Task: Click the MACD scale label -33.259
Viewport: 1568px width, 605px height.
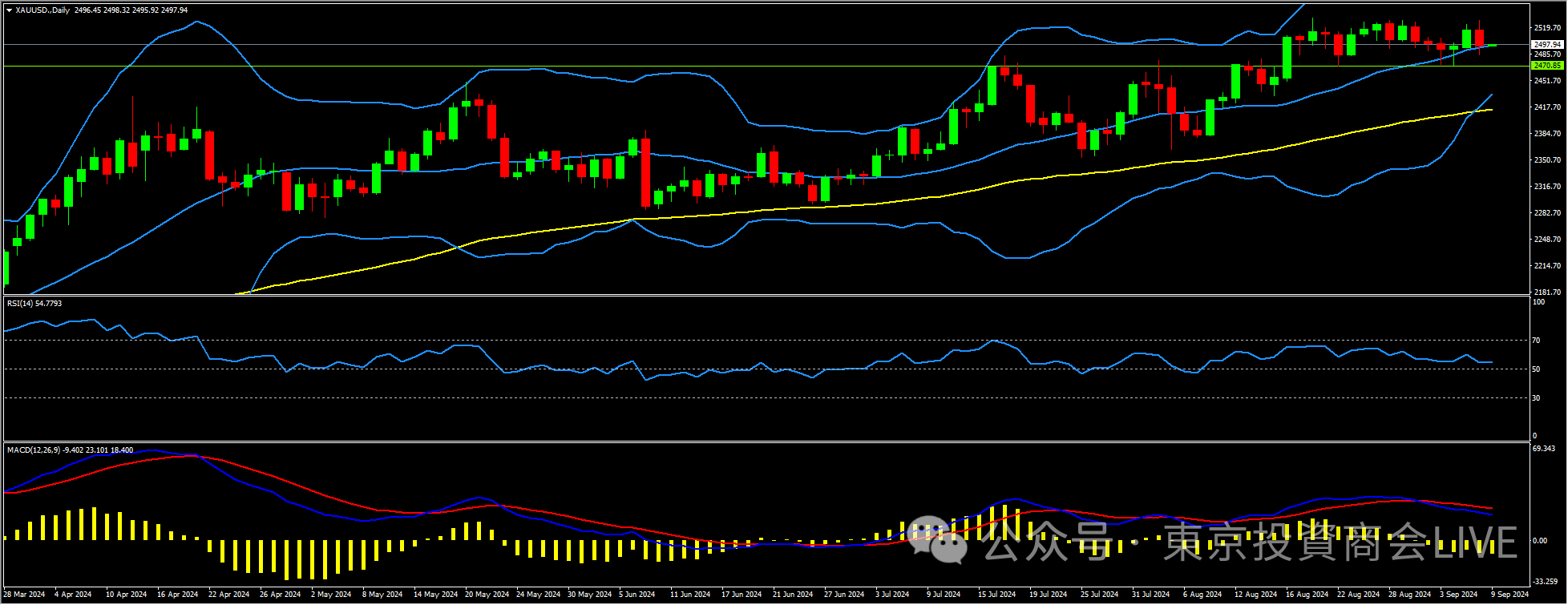Action: click(x=1545, y=582)
